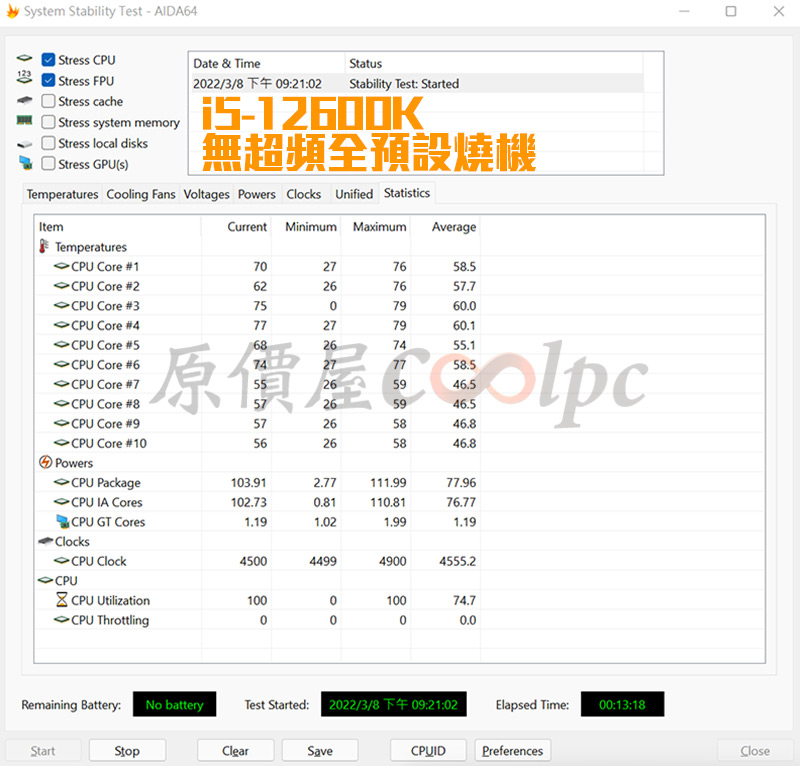Open the Voltages tab
Viewport: 800px width, 766px height.
[x=207, y=194]
